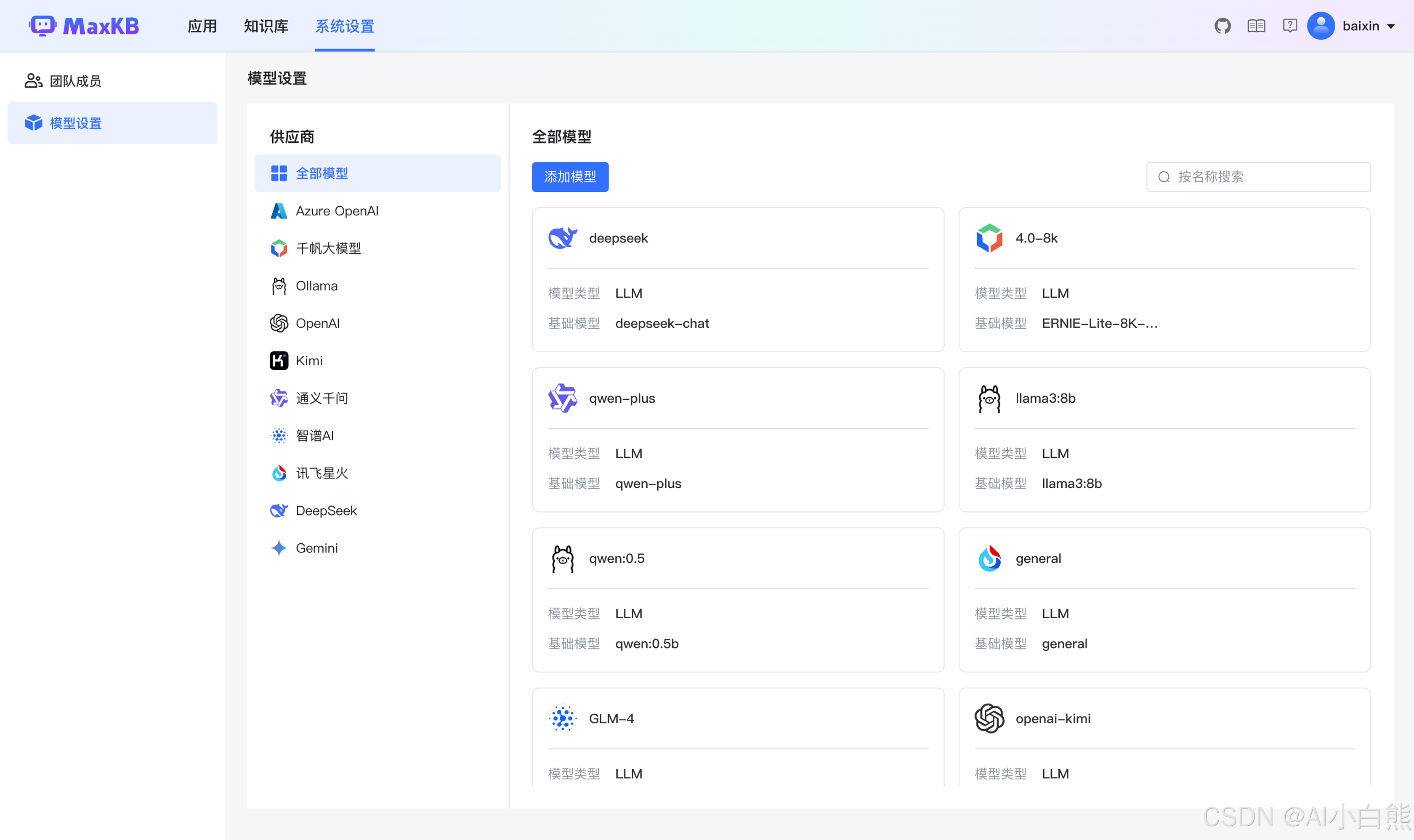Select the 全部模型 filter

[x=322, y=173]
